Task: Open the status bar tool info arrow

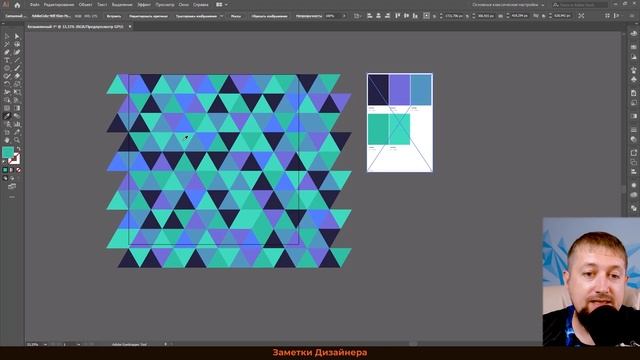Action: [x=165, y=344]
